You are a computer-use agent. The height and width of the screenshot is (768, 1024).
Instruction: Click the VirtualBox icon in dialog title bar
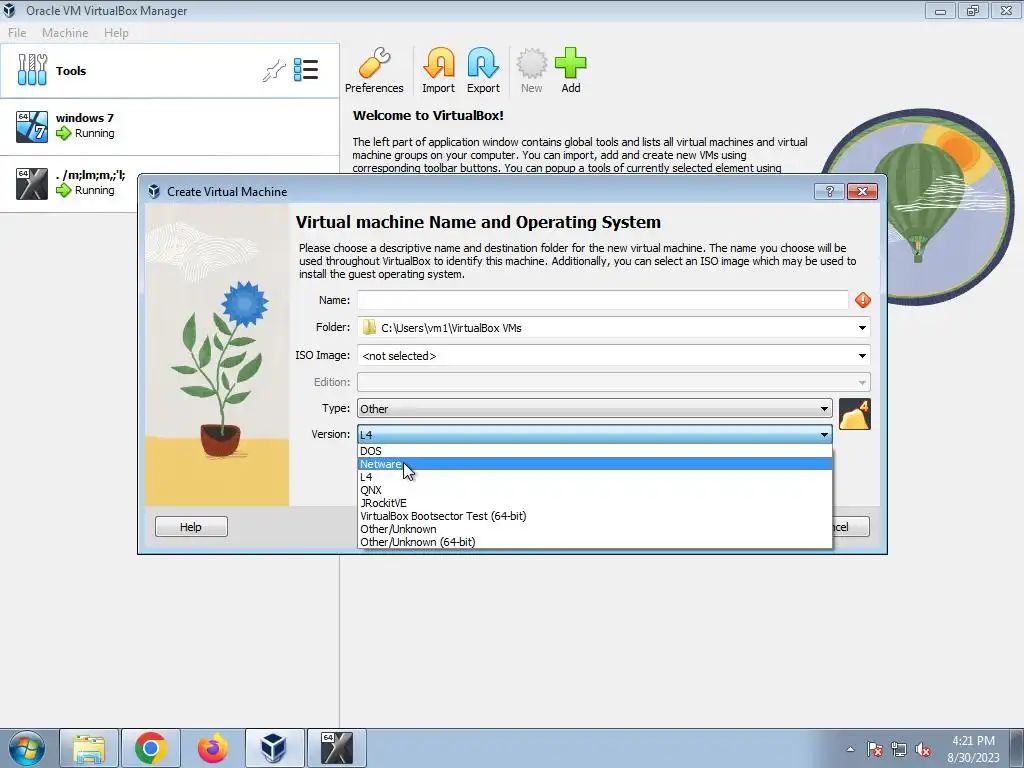(x=154, y=191)
